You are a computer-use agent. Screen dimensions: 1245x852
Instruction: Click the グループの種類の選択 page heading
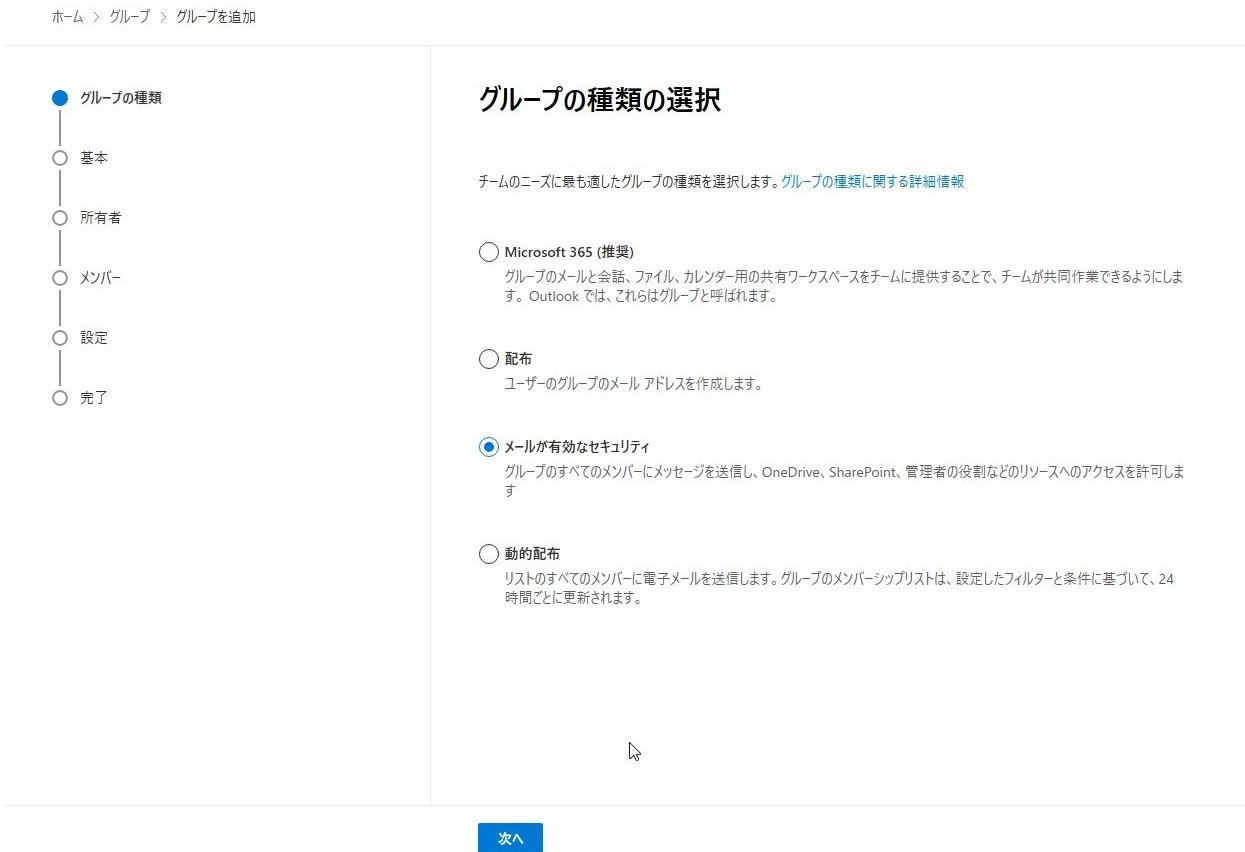tap(599, 100)
